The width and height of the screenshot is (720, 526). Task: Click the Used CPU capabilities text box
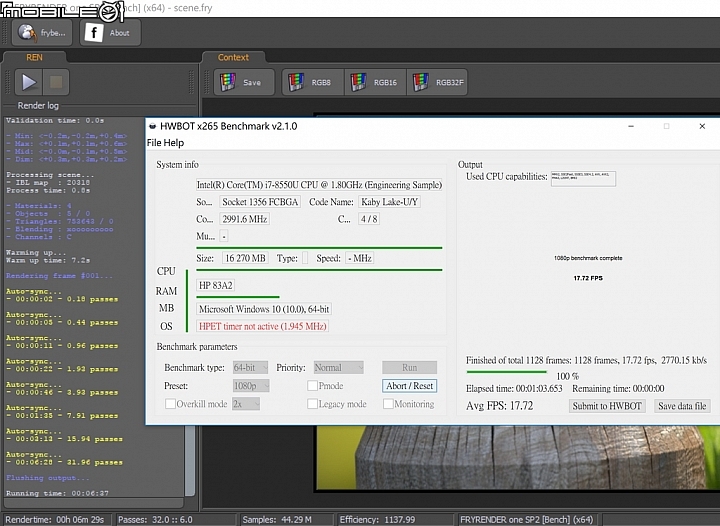(x=583, y=179)
